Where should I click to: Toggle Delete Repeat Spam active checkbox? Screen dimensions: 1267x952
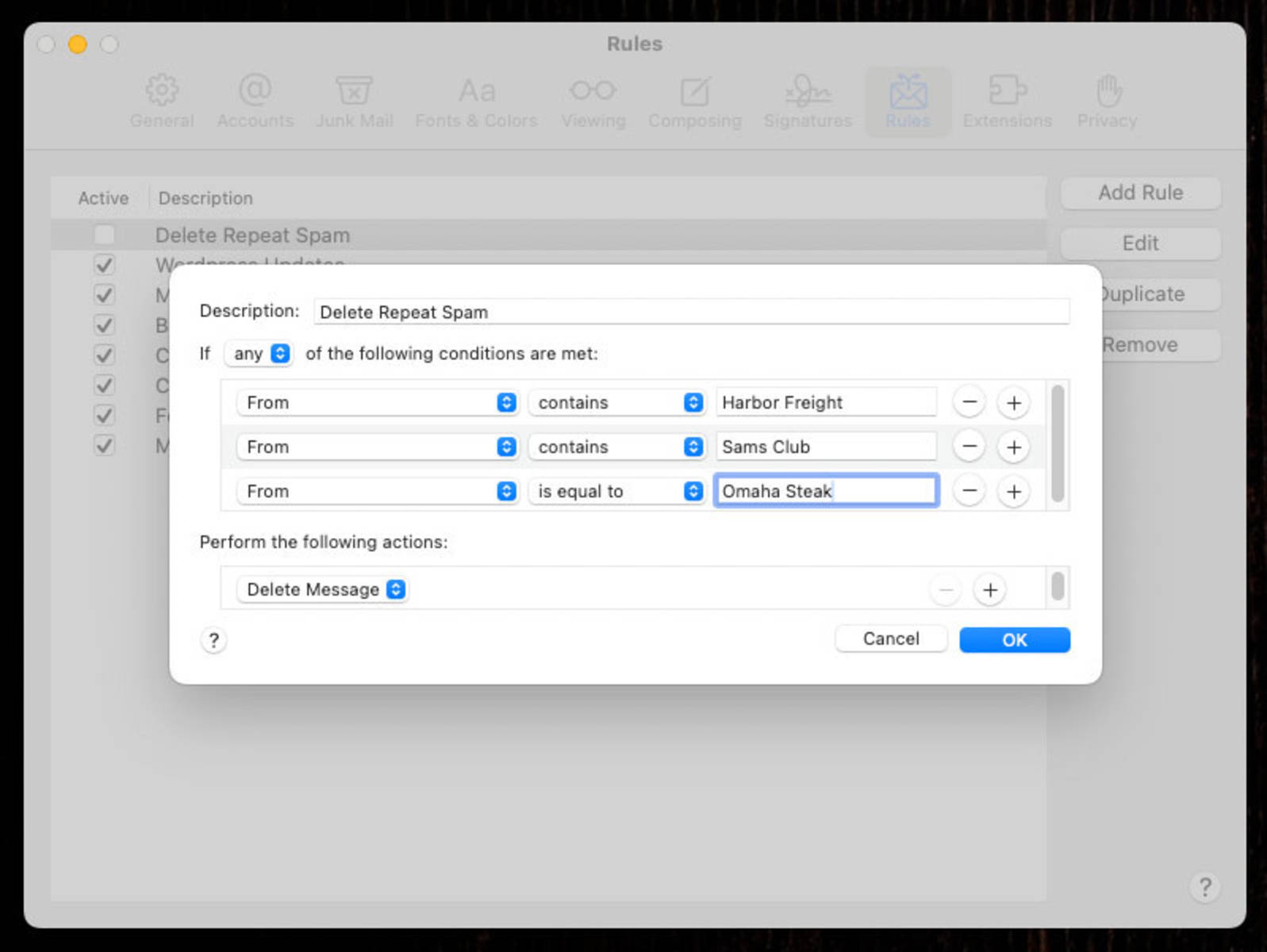point(104,235)
